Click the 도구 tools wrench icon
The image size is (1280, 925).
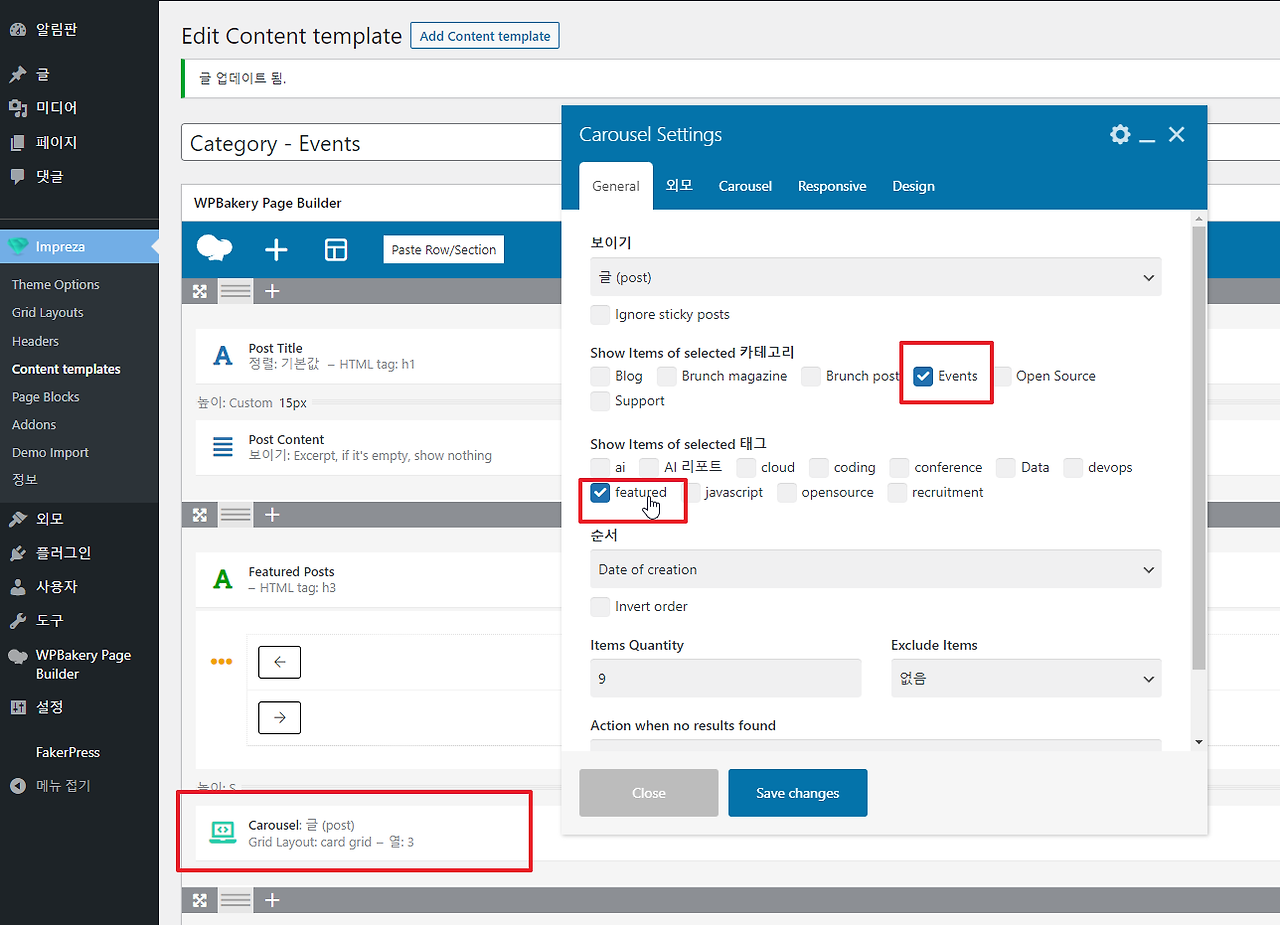tap(18, 621)
